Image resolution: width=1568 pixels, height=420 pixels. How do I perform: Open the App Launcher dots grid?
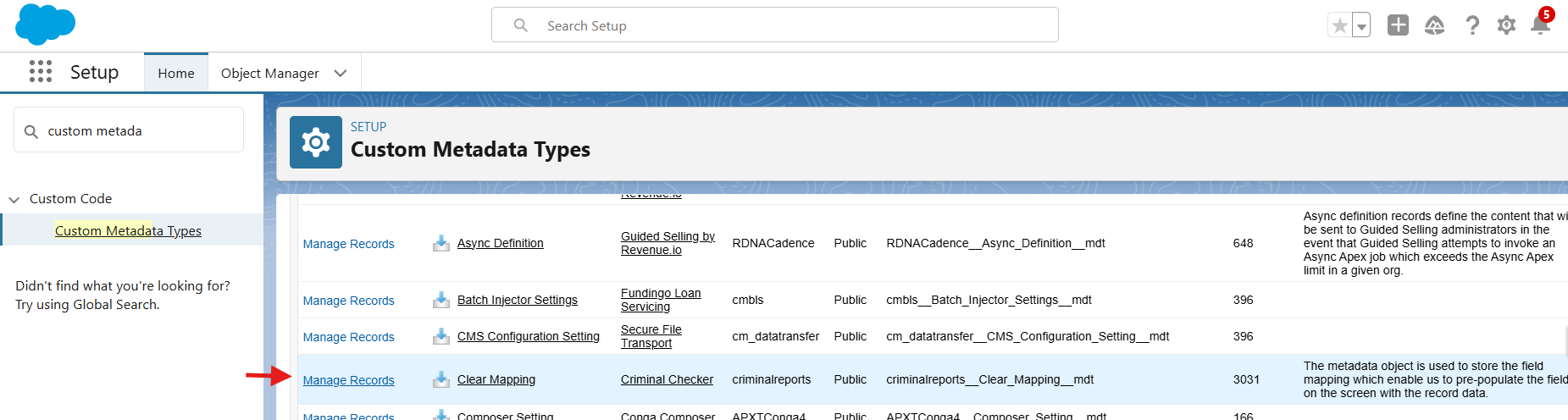pos(41,71)
